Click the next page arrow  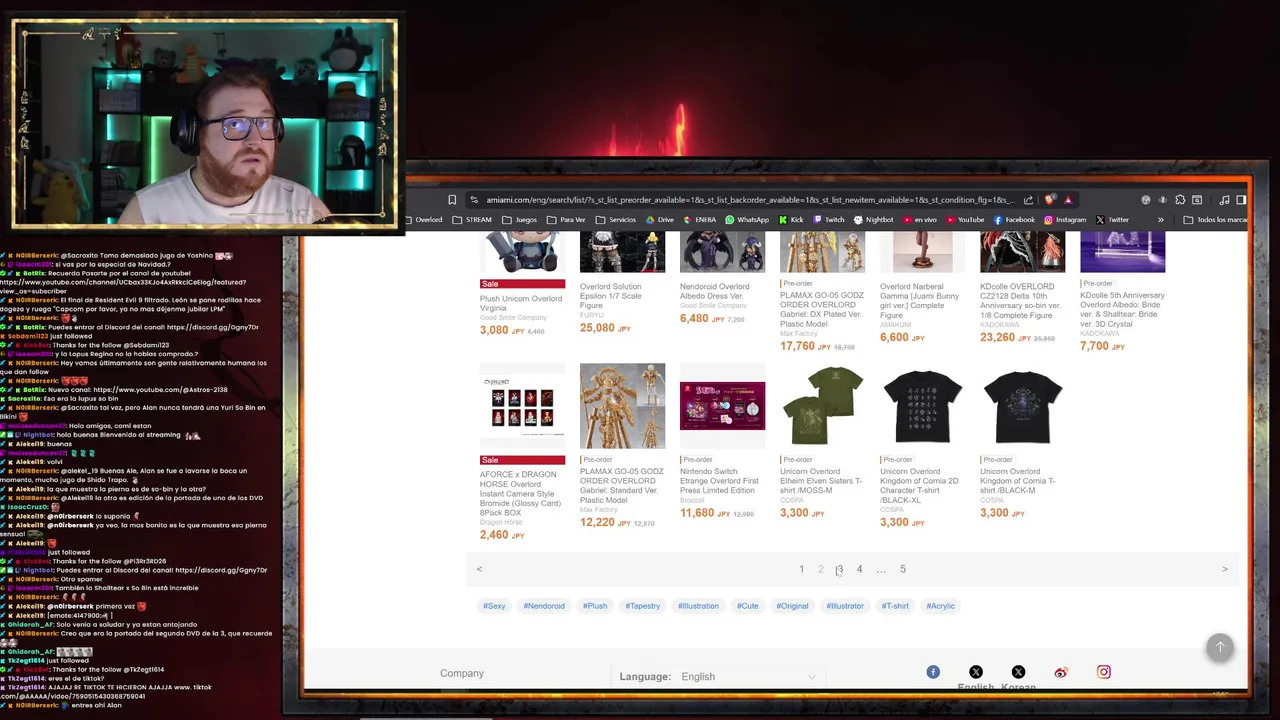pos(1225,569)
